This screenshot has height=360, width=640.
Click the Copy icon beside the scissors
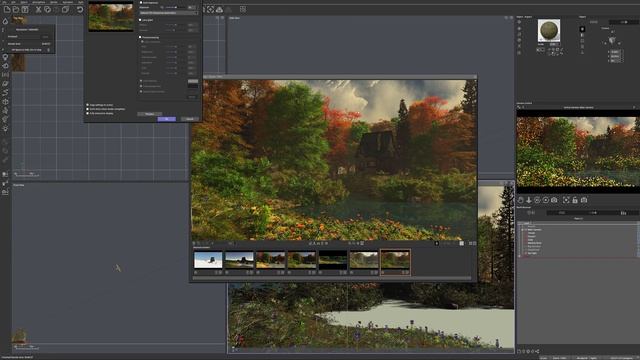[x=47, y=9]
